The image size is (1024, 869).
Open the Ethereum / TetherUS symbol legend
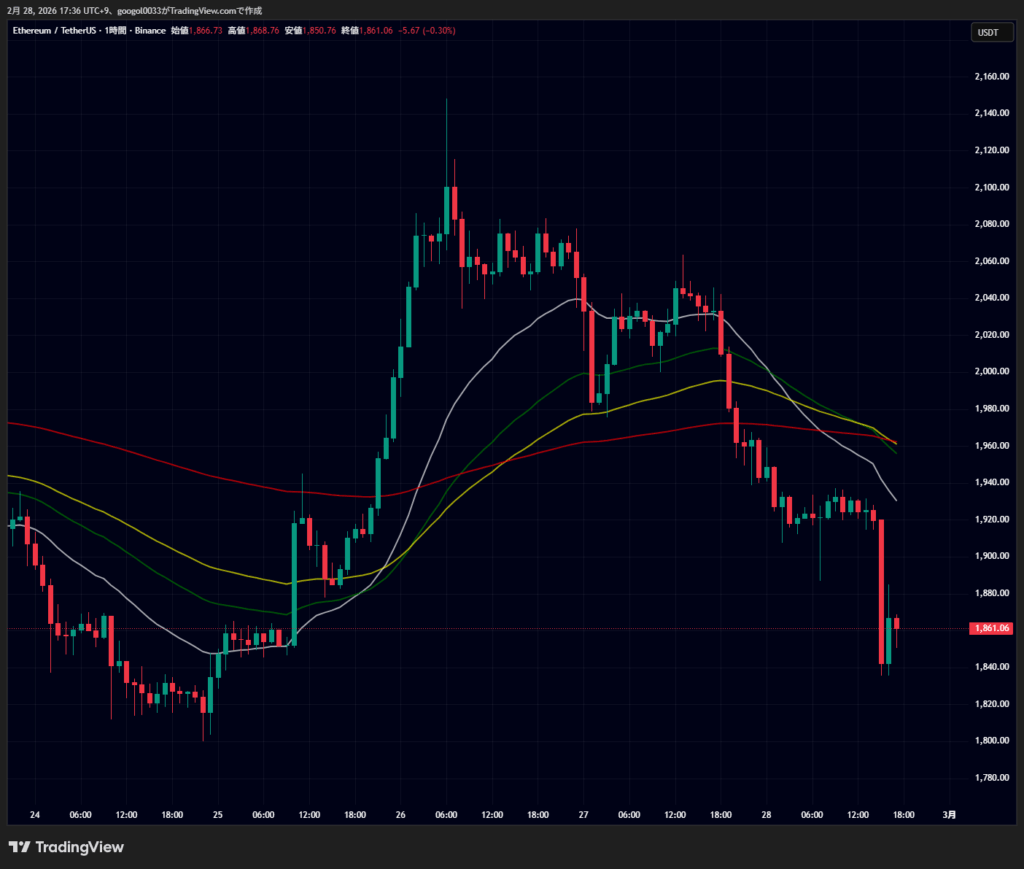click(x=55, y=30)
